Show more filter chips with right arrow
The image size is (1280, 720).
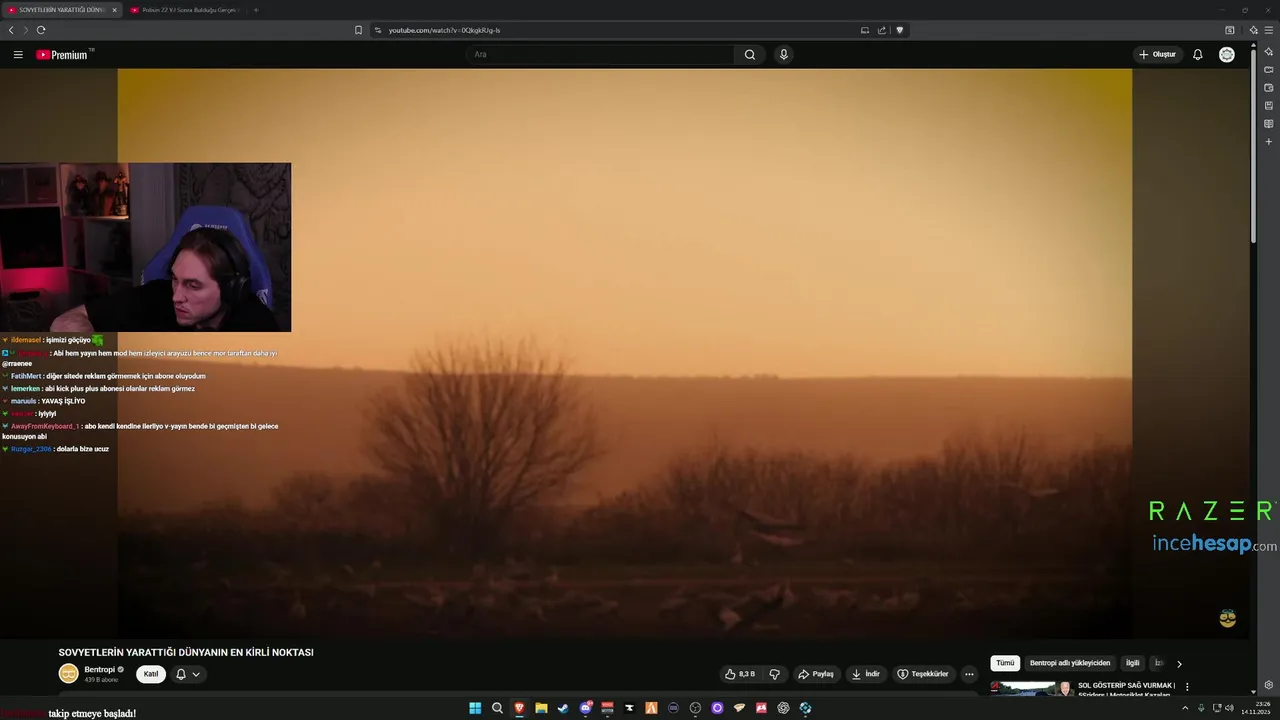tap(1179, 663)
